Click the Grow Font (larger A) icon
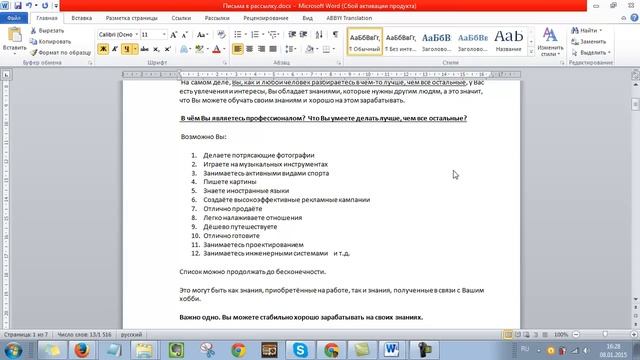The width and height of the screenshot is (640, 360). point(173,35)
